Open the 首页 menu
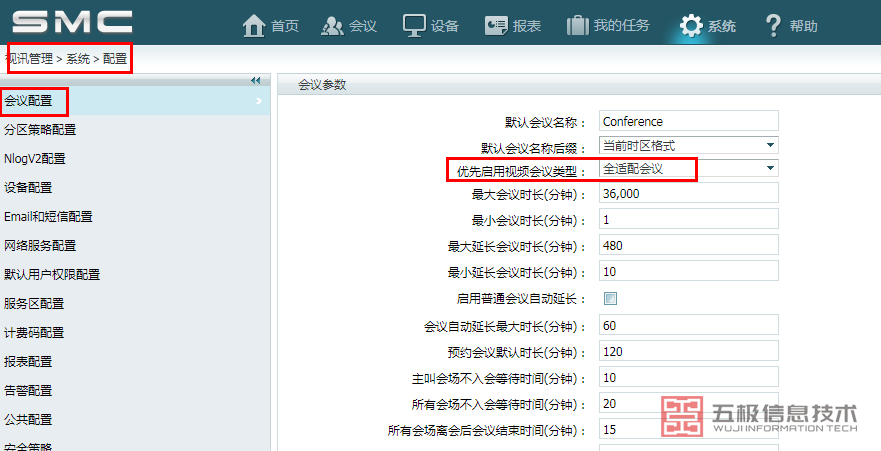This screenshot has height=451, width=881. (x=285, y=26)
